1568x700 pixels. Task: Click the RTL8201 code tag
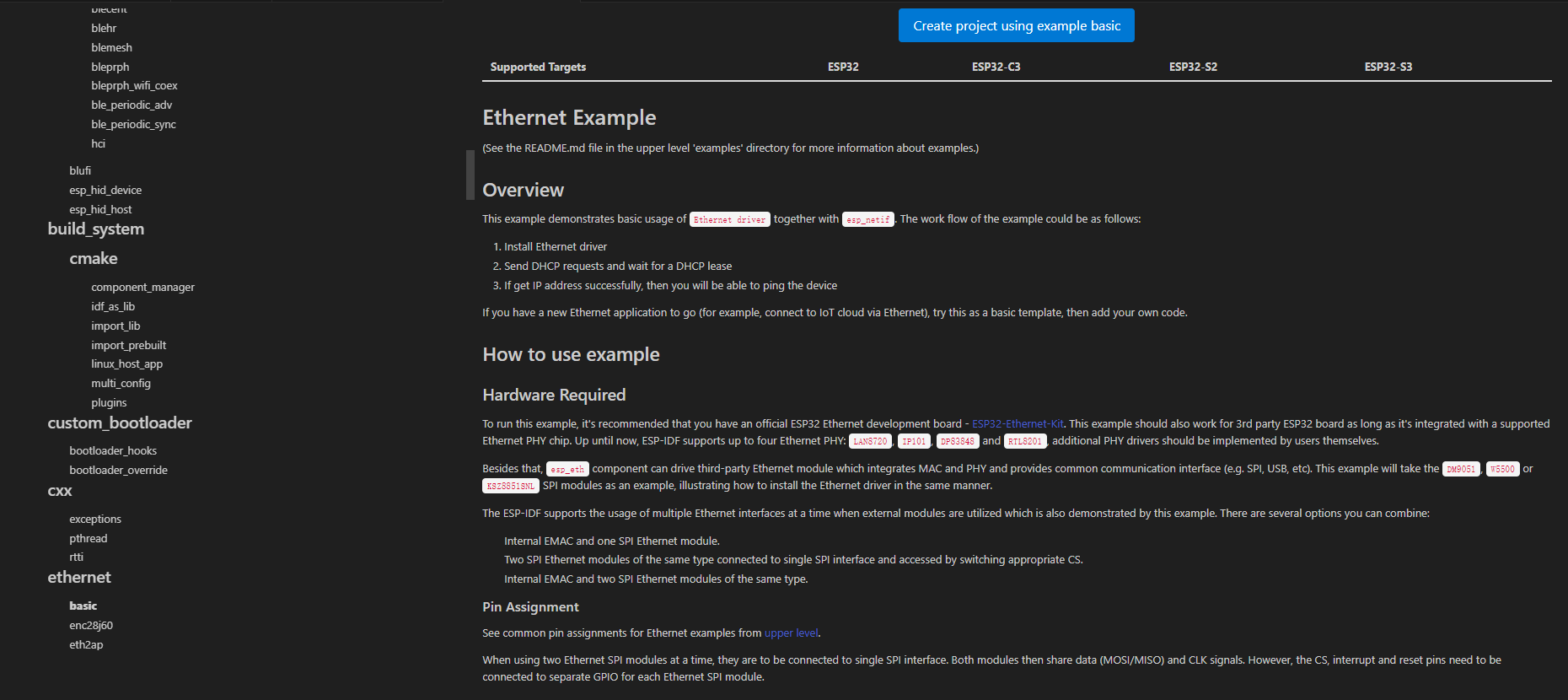point(1025,441)
